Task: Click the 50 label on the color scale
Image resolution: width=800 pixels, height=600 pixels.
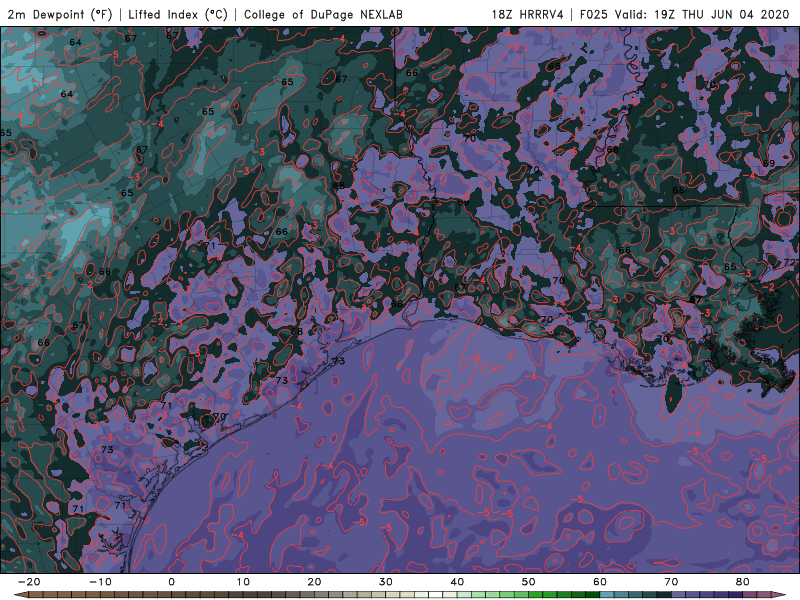Action: pyautogui.click(x=529, y=582)
